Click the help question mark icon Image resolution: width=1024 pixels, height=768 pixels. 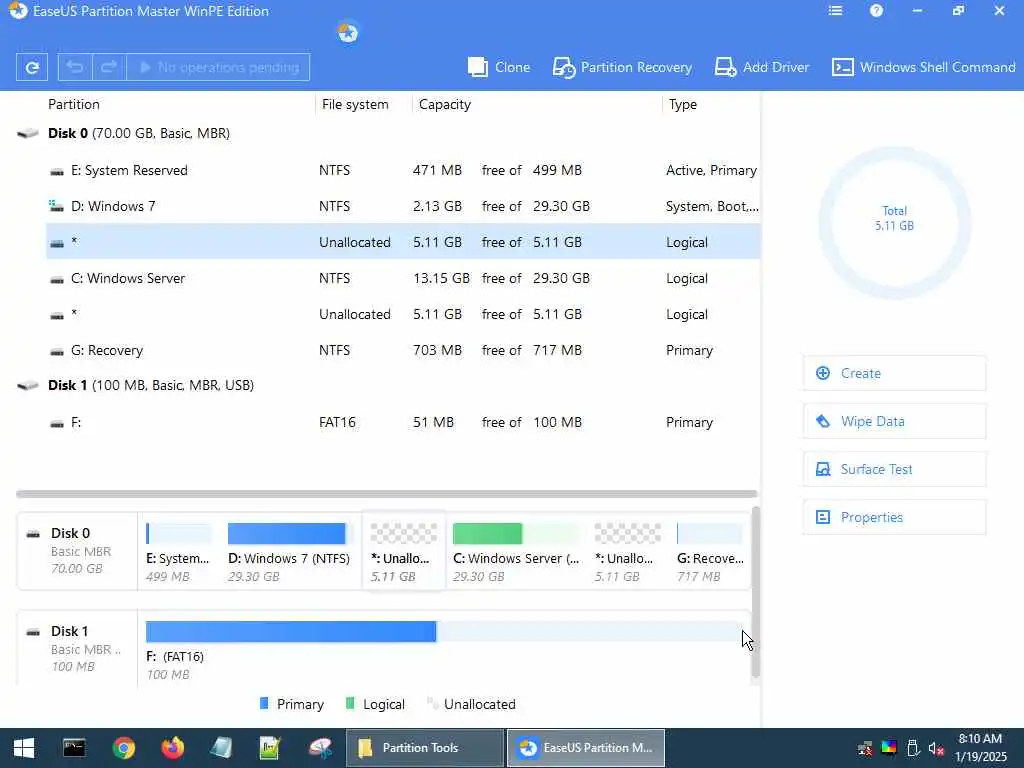click(876, 11)
